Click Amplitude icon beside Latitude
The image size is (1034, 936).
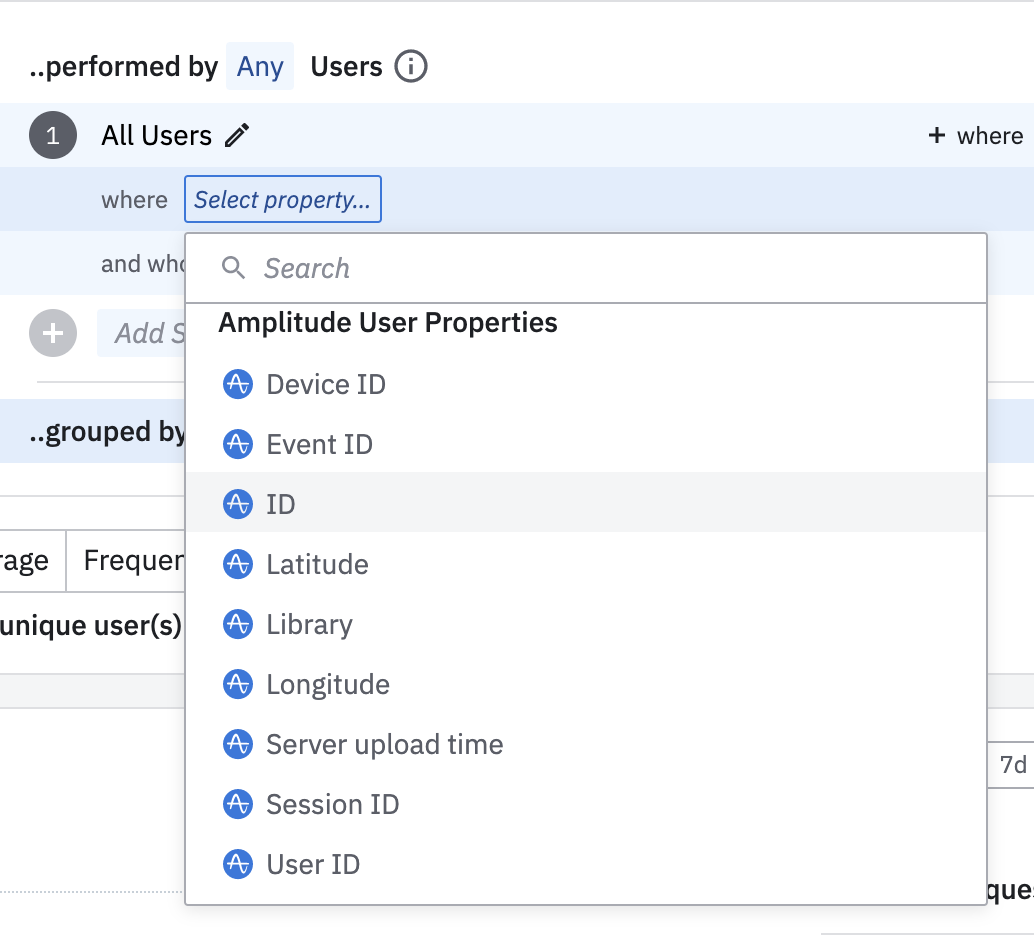point(237,564)
